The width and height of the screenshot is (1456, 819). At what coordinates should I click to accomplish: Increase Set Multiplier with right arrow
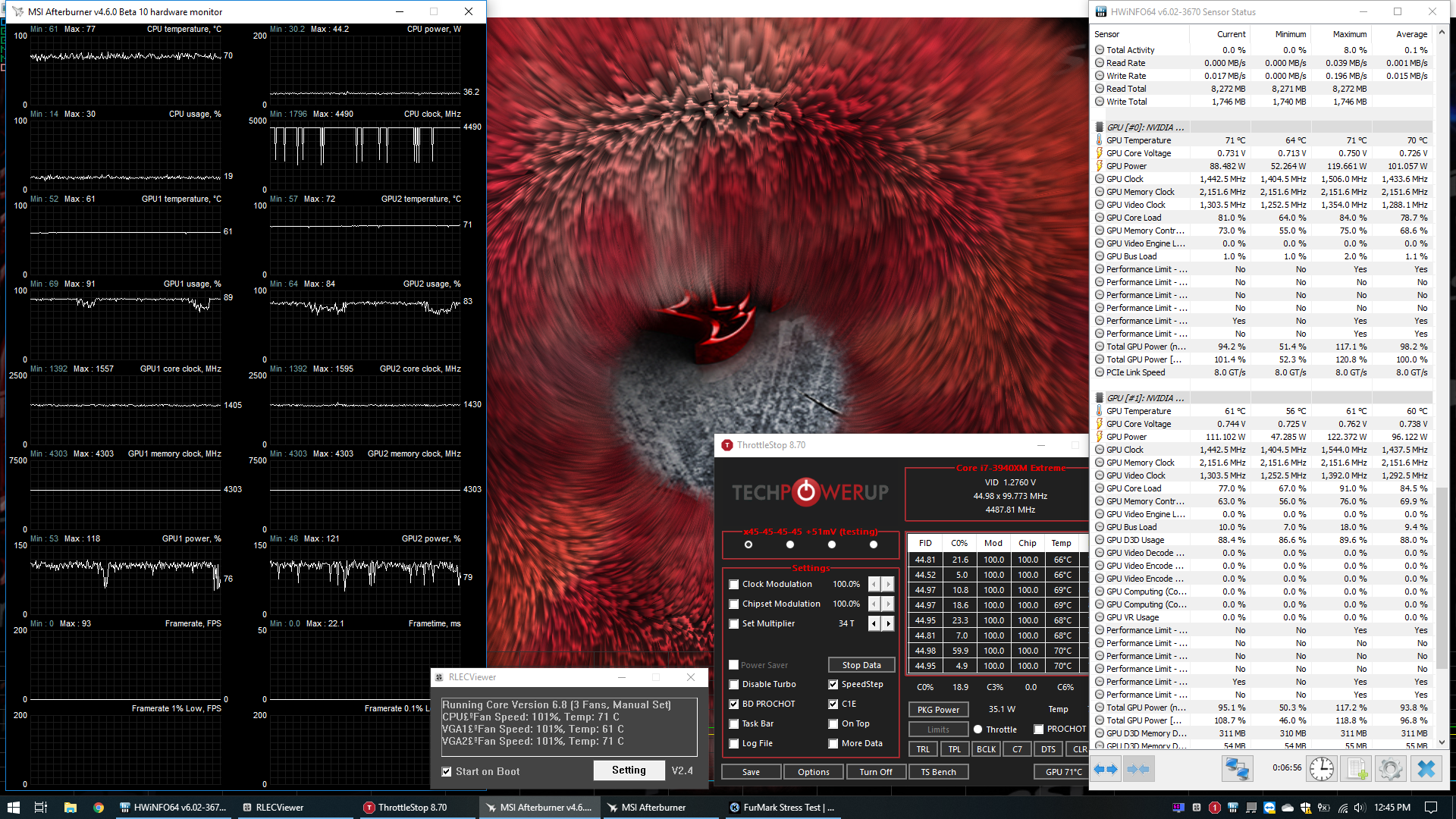pos(888,623)
